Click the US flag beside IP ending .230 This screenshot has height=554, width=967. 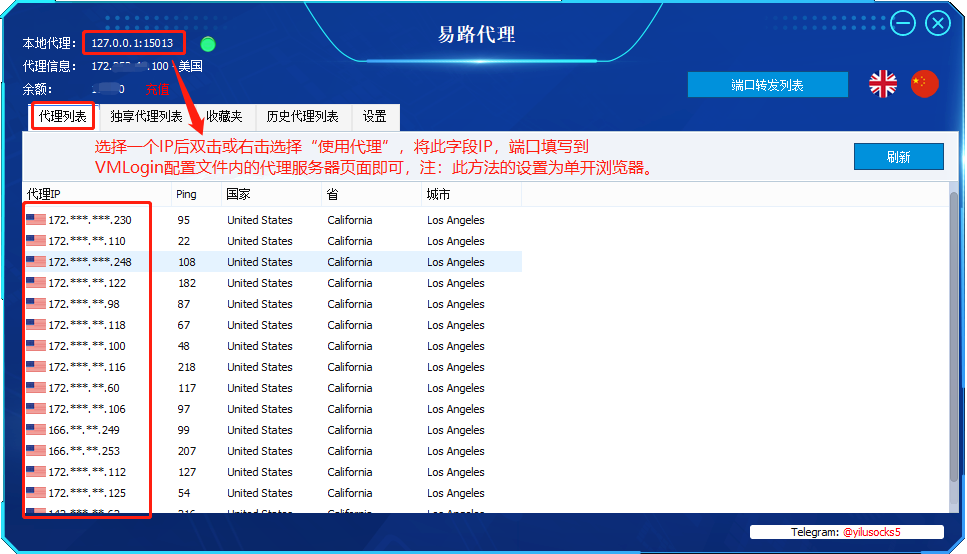(37, 220)
